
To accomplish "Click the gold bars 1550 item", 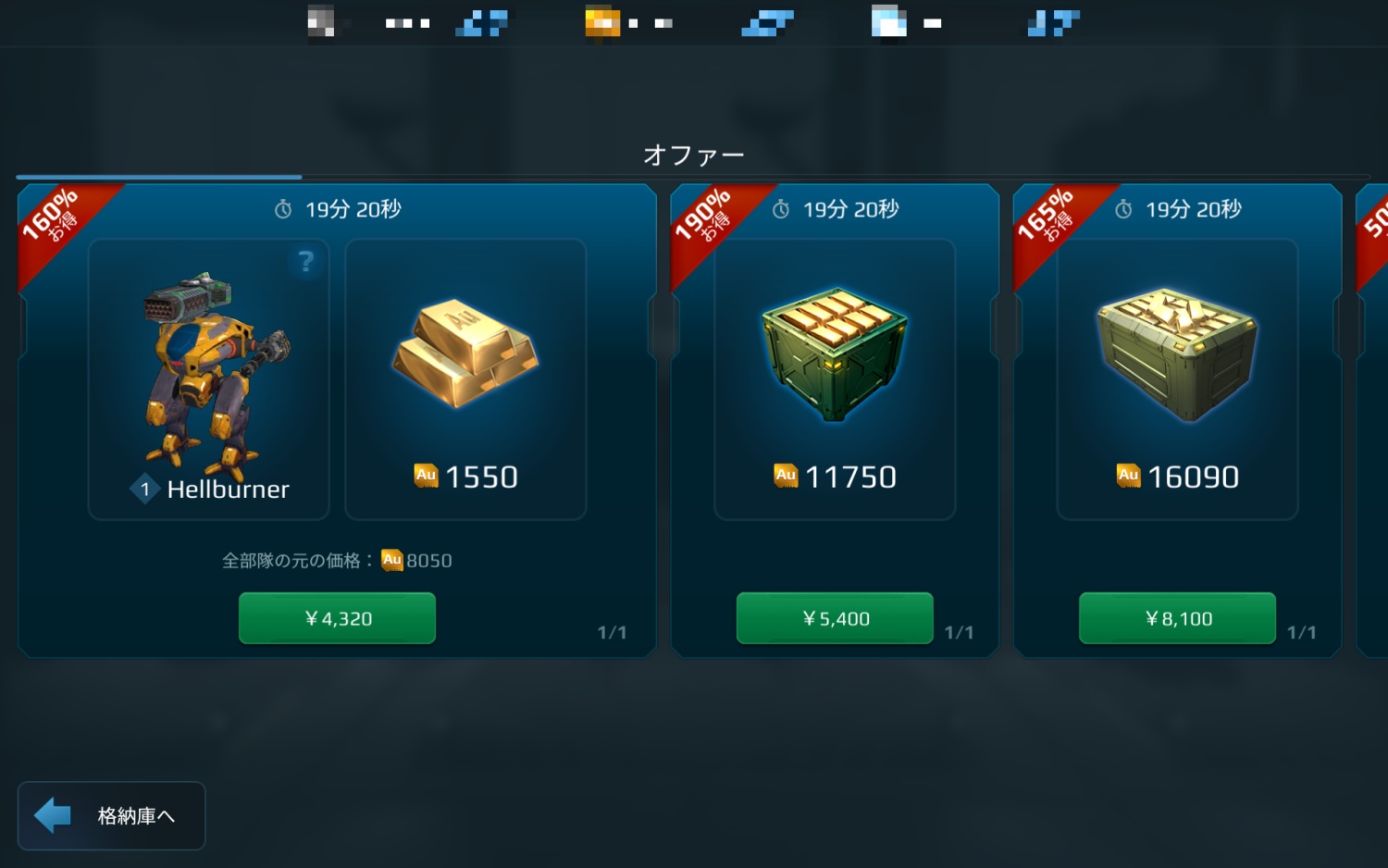I will [x=465, y=379].
